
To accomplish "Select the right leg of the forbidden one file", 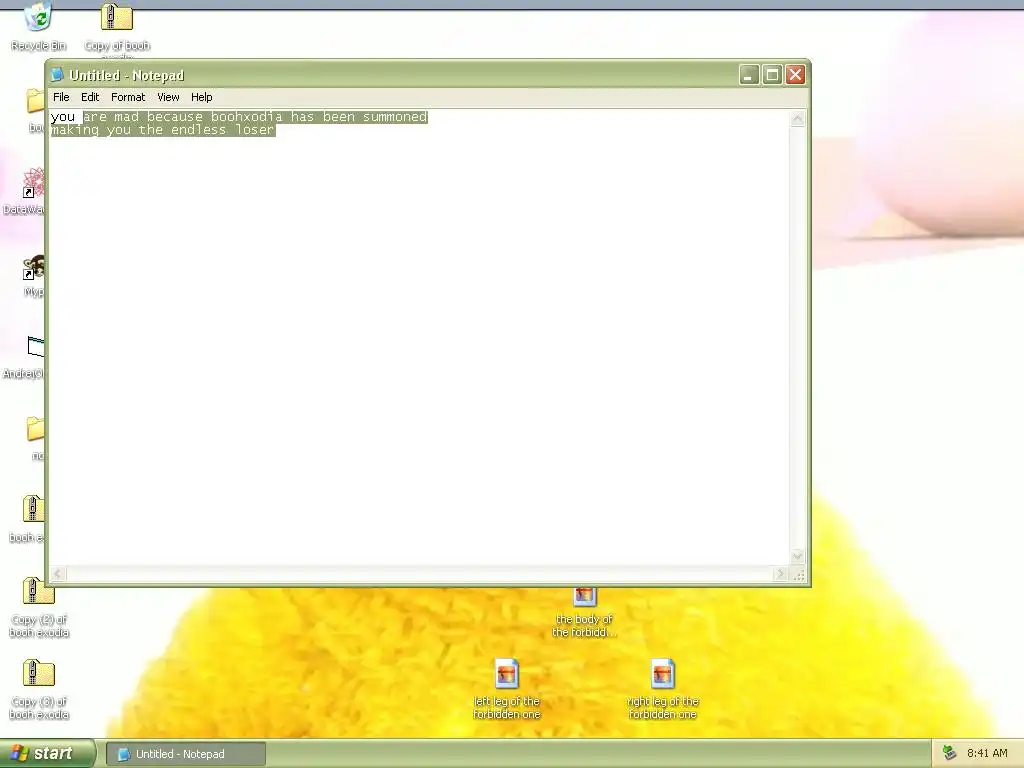I will pos(663,689).
